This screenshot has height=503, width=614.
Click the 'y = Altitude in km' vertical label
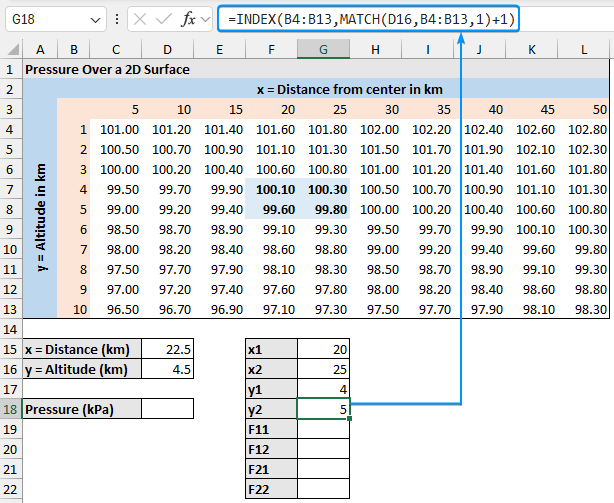[40, 218]
